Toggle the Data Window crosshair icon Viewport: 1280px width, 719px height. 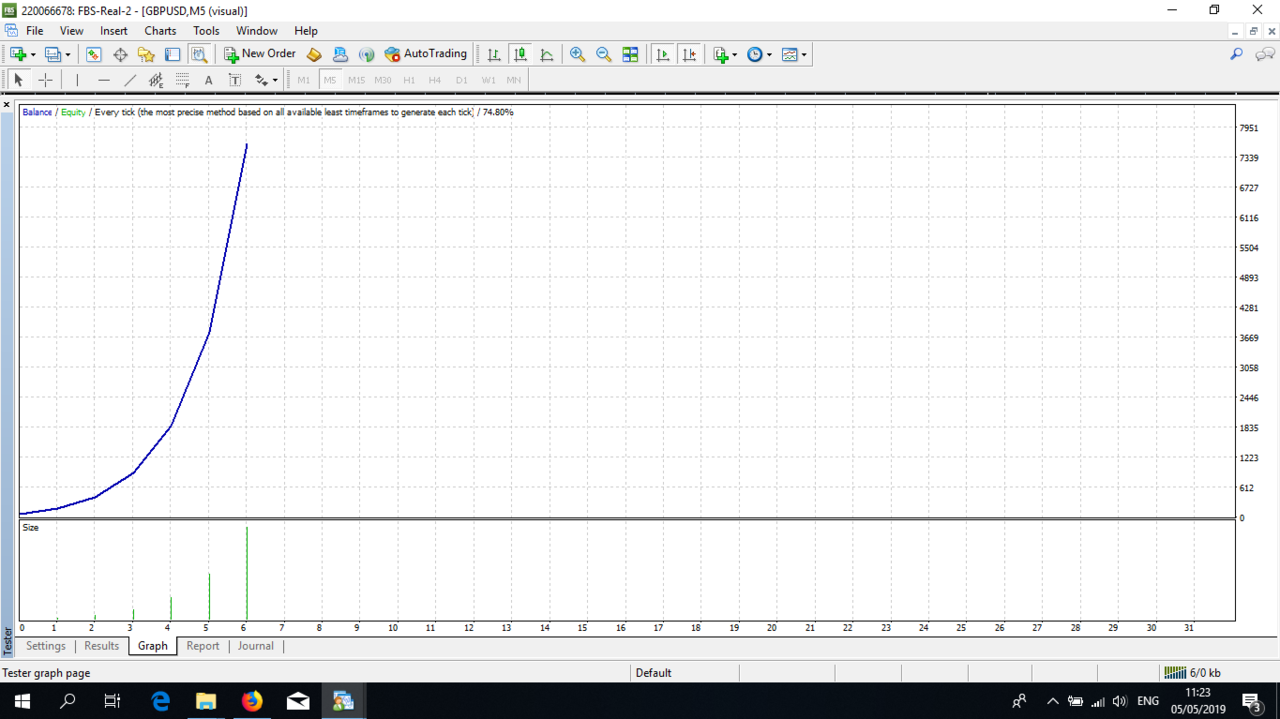(120, 54)
